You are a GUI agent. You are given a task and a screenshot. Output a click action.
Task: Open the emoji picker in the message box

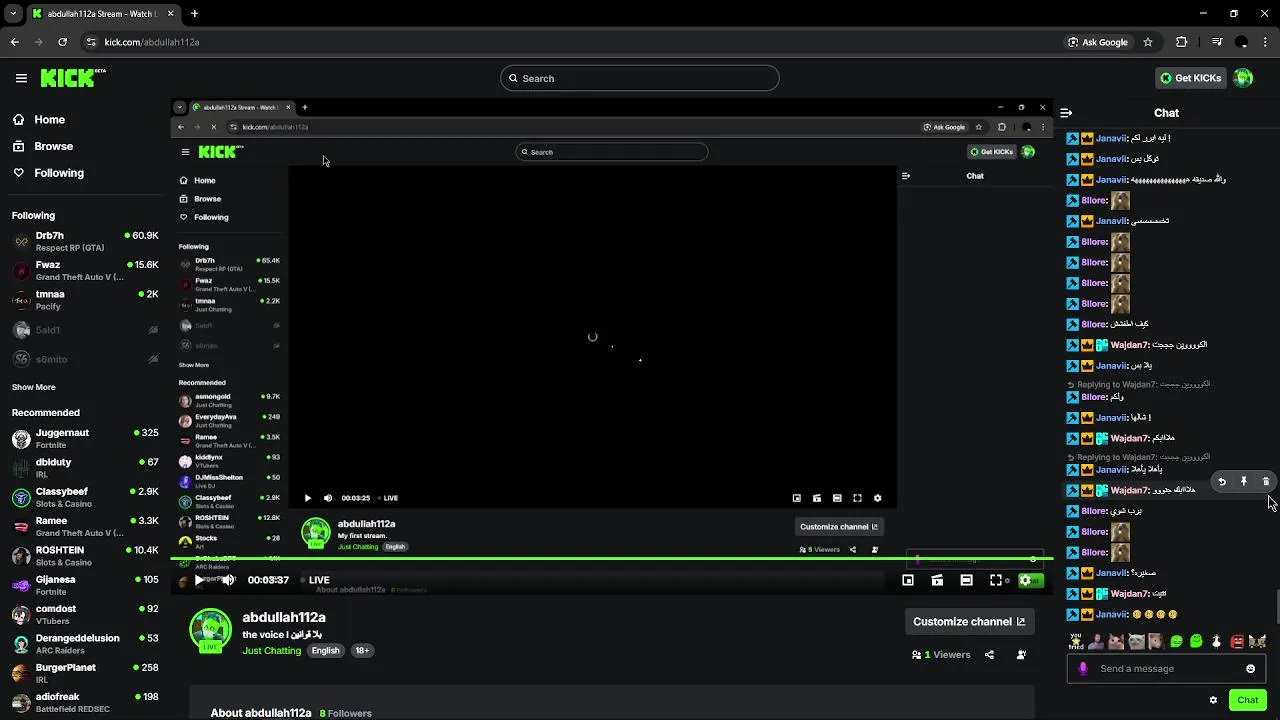[1250, 669]
